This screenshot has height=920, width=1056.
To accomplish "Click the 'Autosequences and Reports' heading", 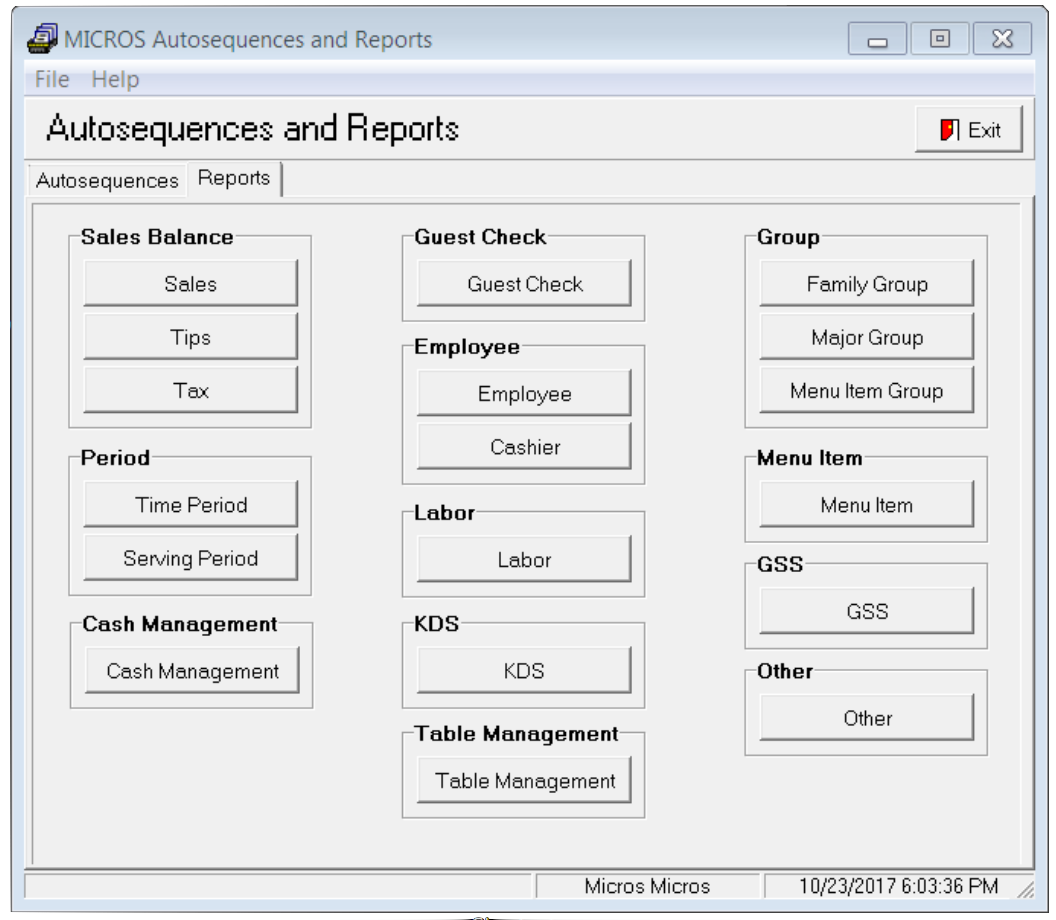I will (253, 128).
